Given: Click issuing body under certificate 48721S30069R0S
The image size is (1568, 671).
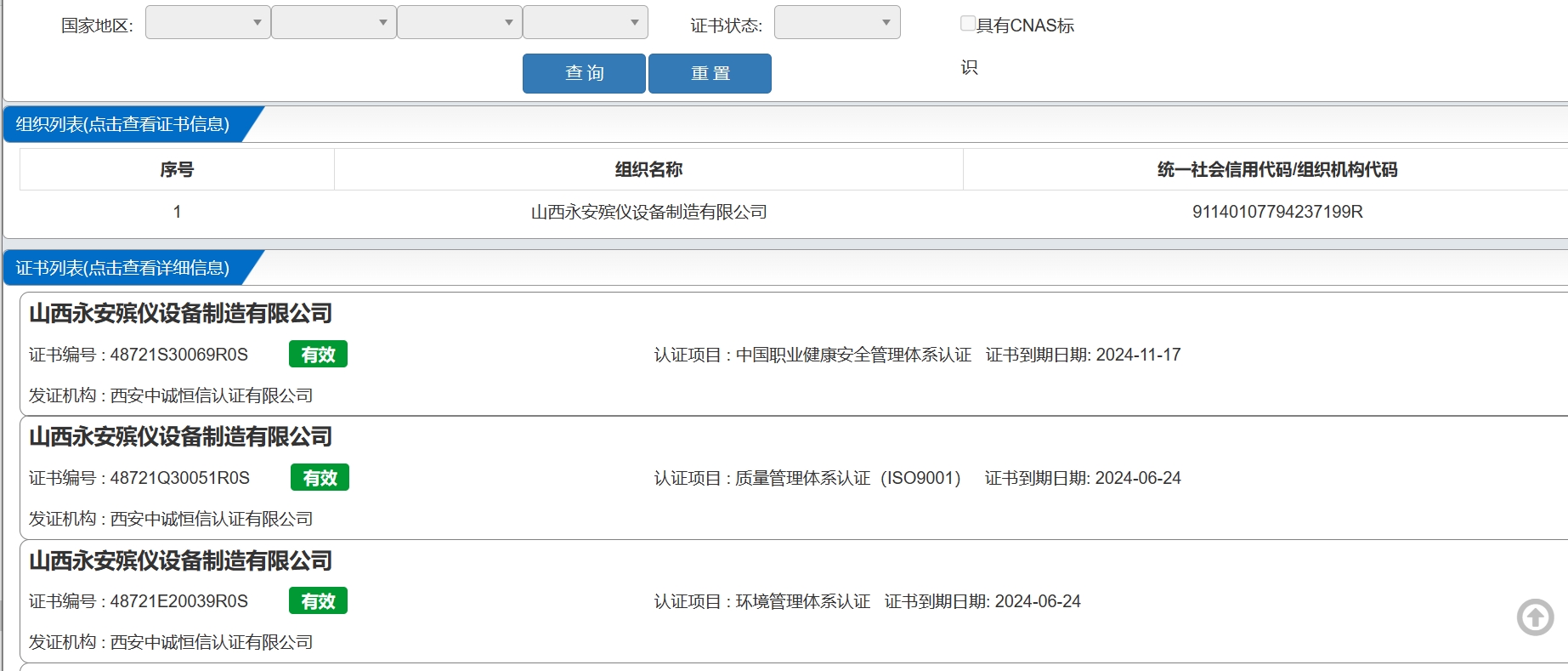Looking at the screenshot, I should pyautogui.click(x=171, y=395).
